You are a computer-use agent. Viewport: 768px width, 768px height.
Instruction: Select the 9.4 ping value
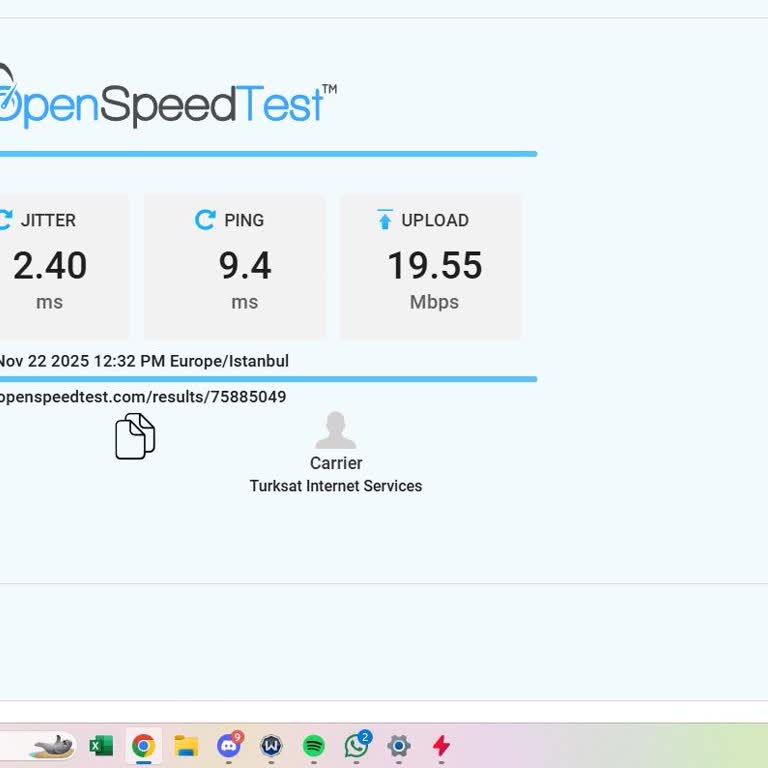tap(245, 265)
